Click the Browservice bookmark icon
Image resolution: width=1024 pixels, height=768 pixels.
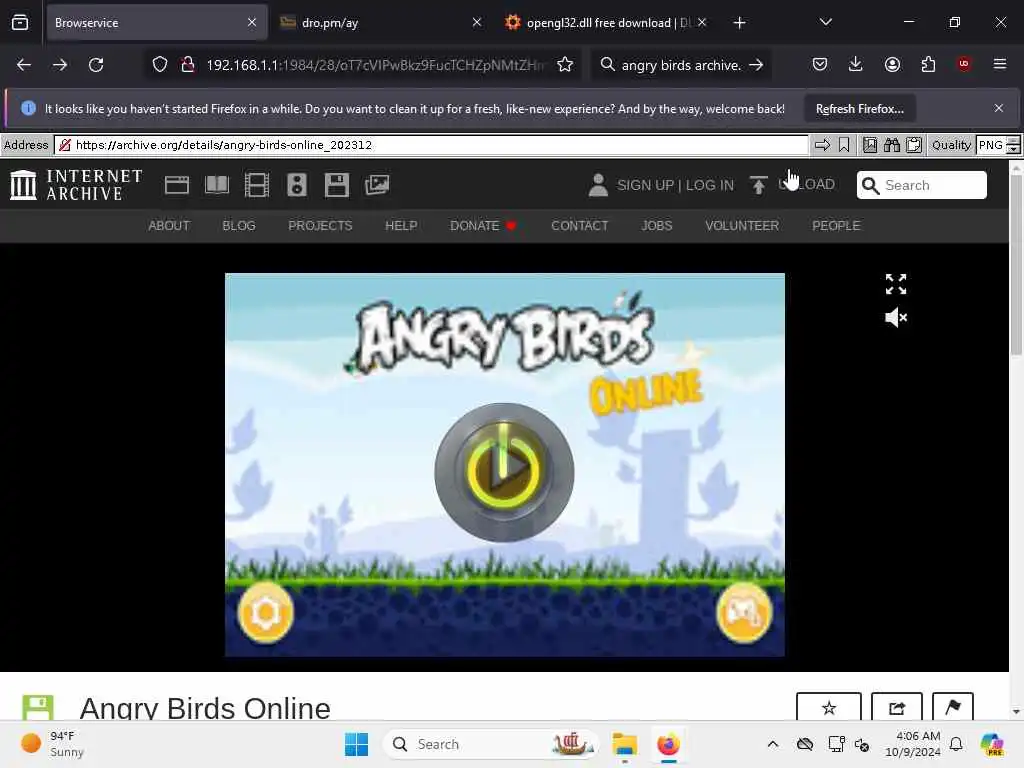pos(844,145)
